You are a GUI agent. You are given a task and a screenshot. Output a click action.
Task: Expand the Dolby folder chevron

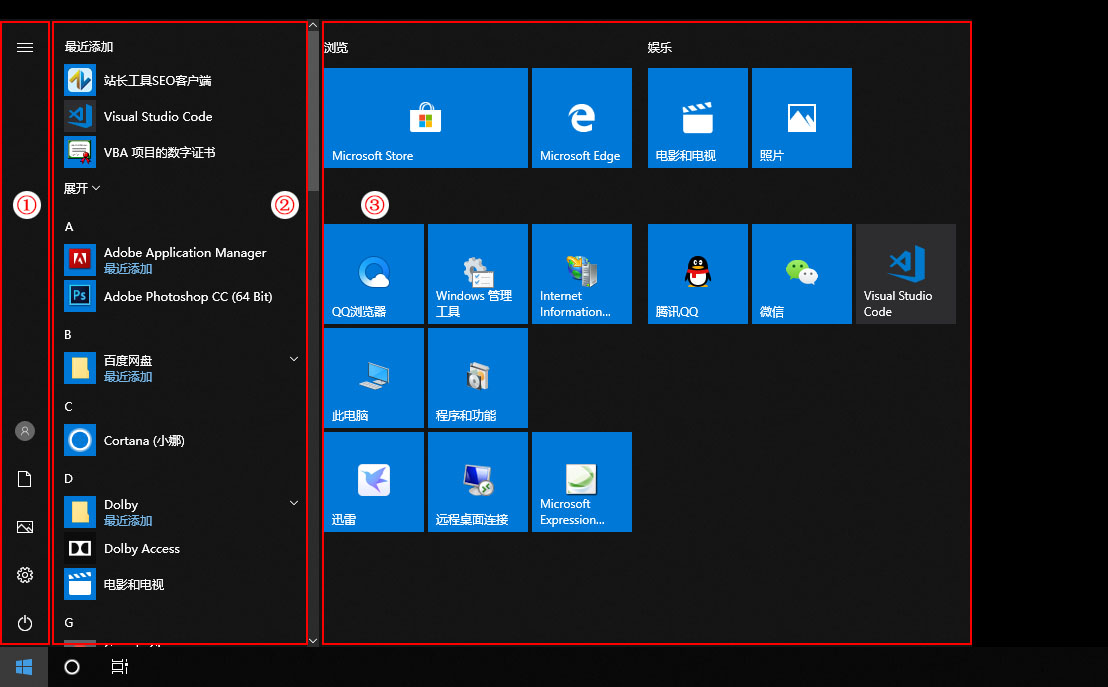click(294, 503)
